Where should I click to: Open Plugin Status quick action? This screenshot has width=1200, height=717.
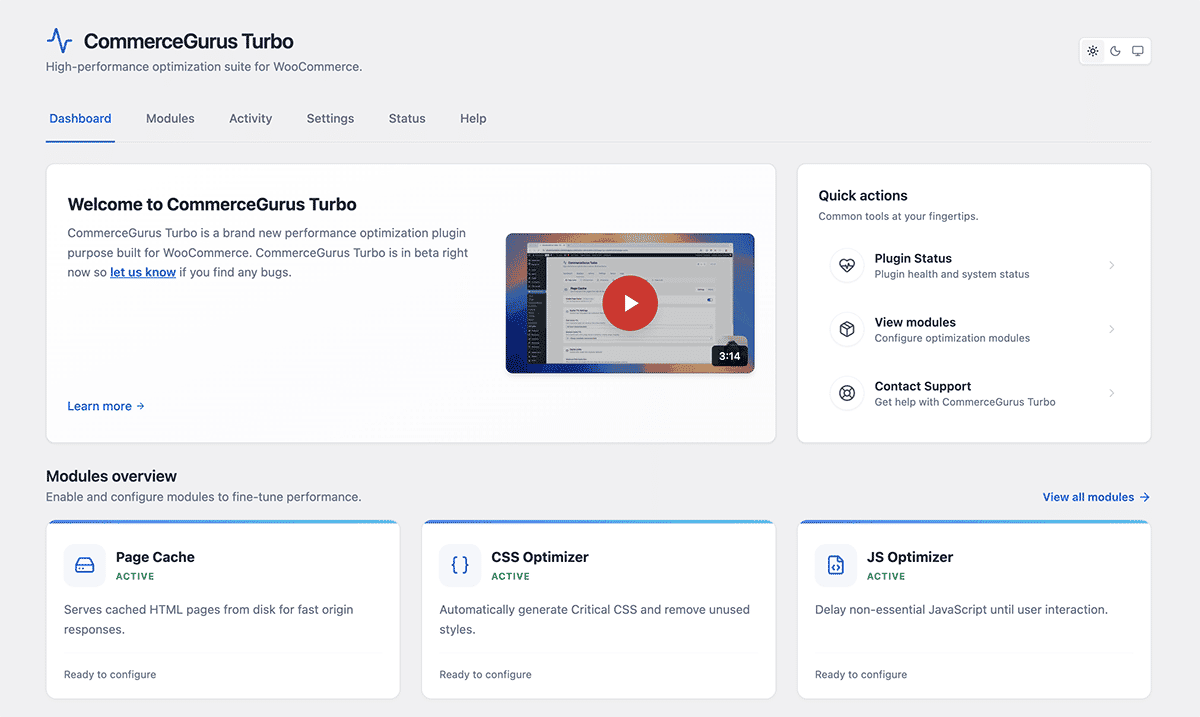point(974,265)
